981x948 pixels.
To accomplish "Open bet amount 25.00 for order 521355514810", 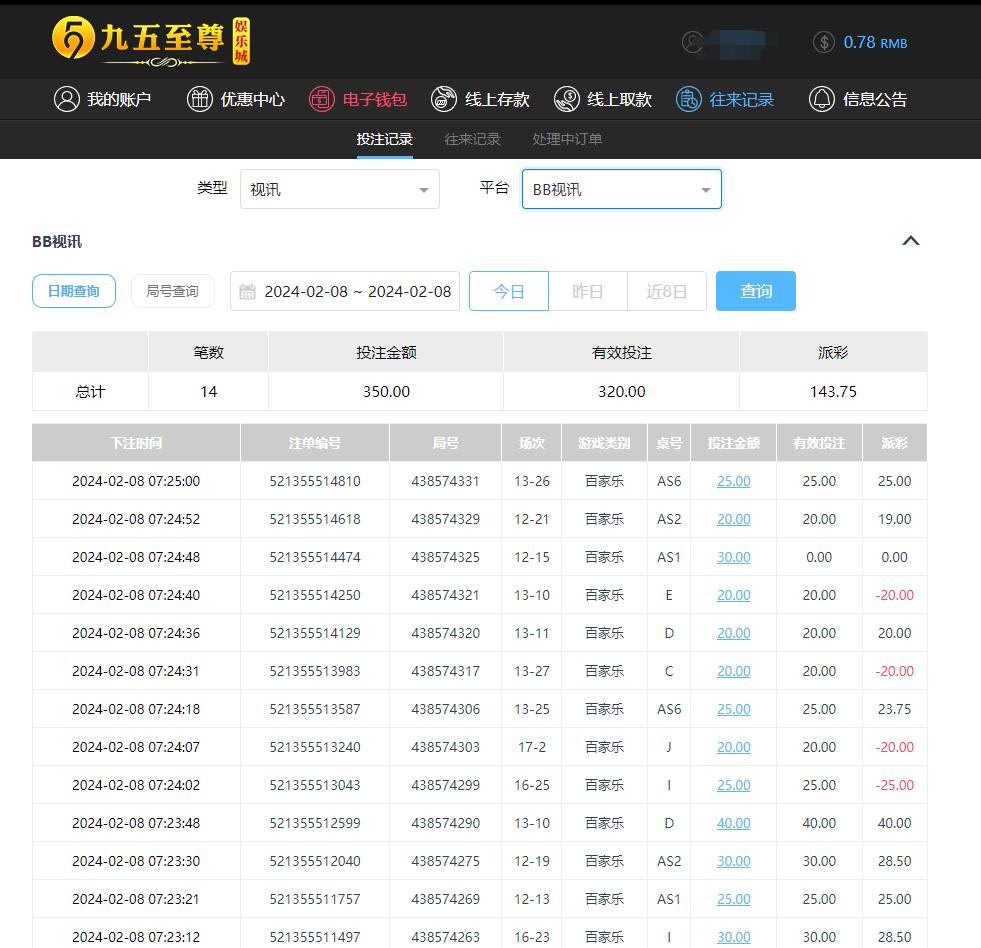I will [x=733, y=481].
